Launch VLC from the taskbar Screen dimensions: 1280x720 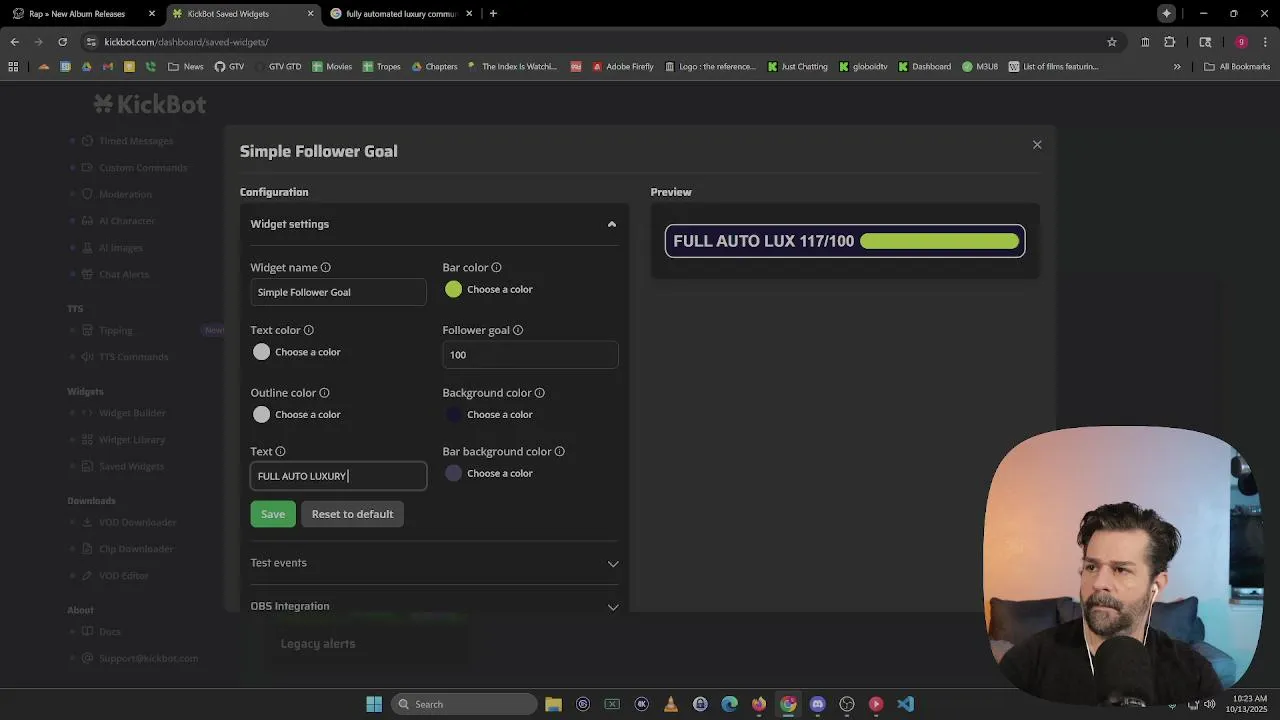(x=670, y=704)
